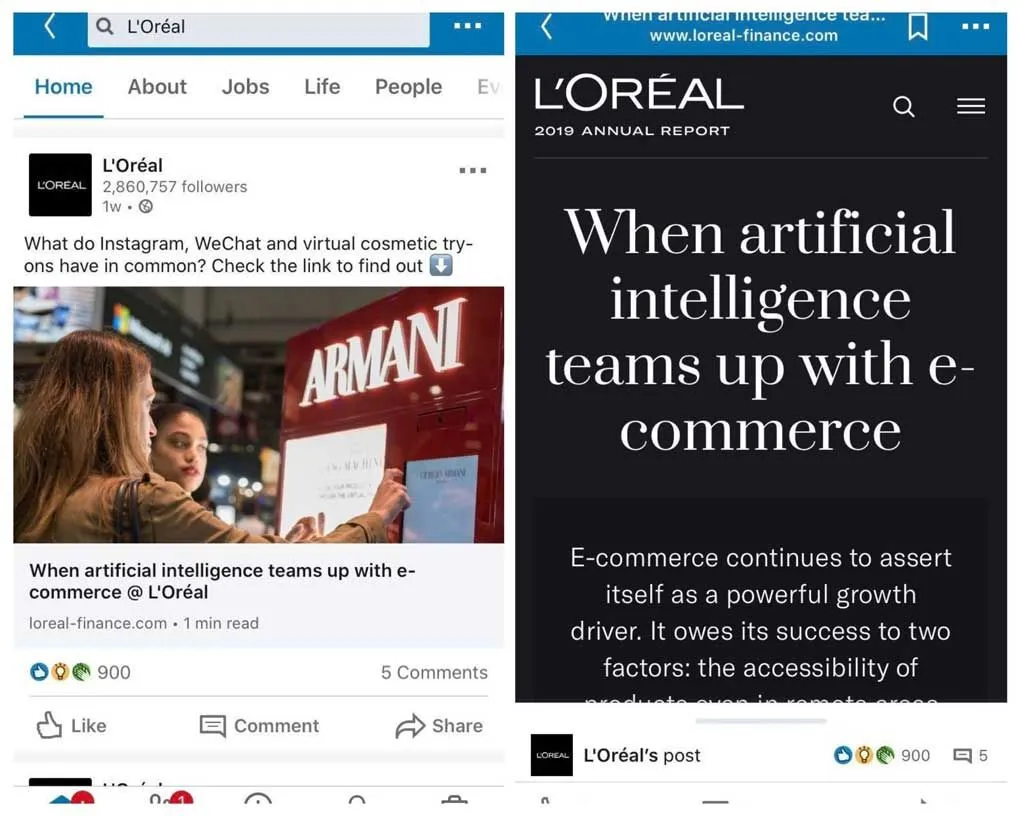Tap back arrow in article browser header
This screenshot has height=816, width=1020.
pyautogui.click(x=547, y=27)
